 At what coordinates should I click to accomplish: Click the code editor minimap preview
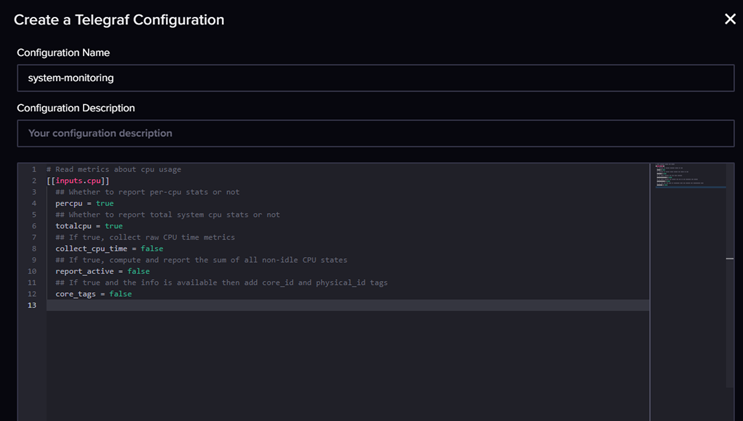[x=689, y=175]
